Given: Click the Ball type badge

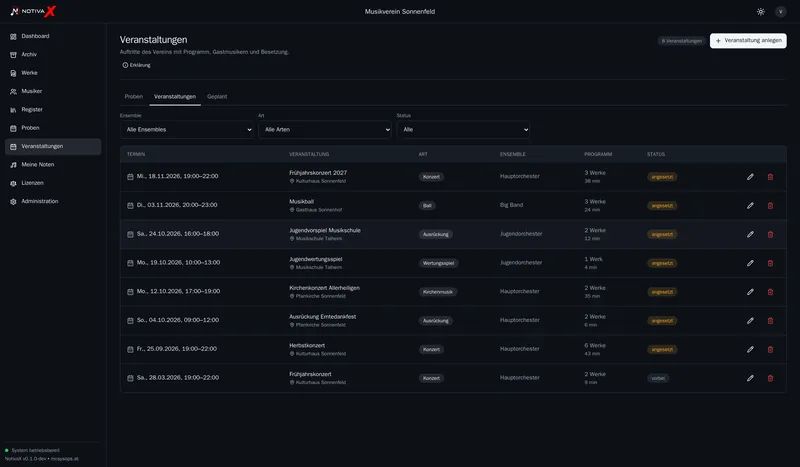Looking at the screenshot, I should pyautogui.click(x=427, y=206).
